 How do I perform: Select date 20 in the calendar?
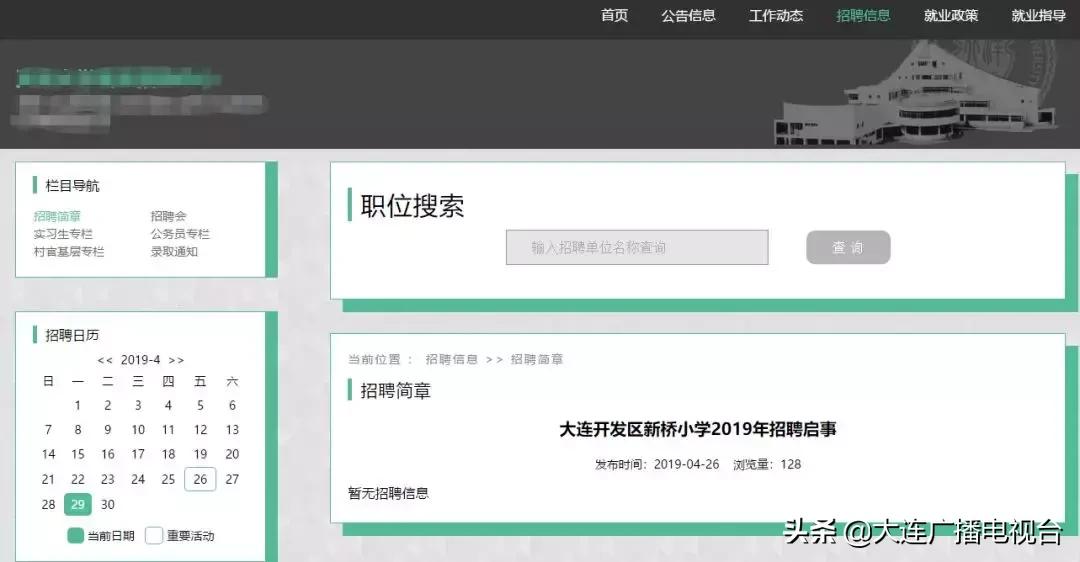232,455
